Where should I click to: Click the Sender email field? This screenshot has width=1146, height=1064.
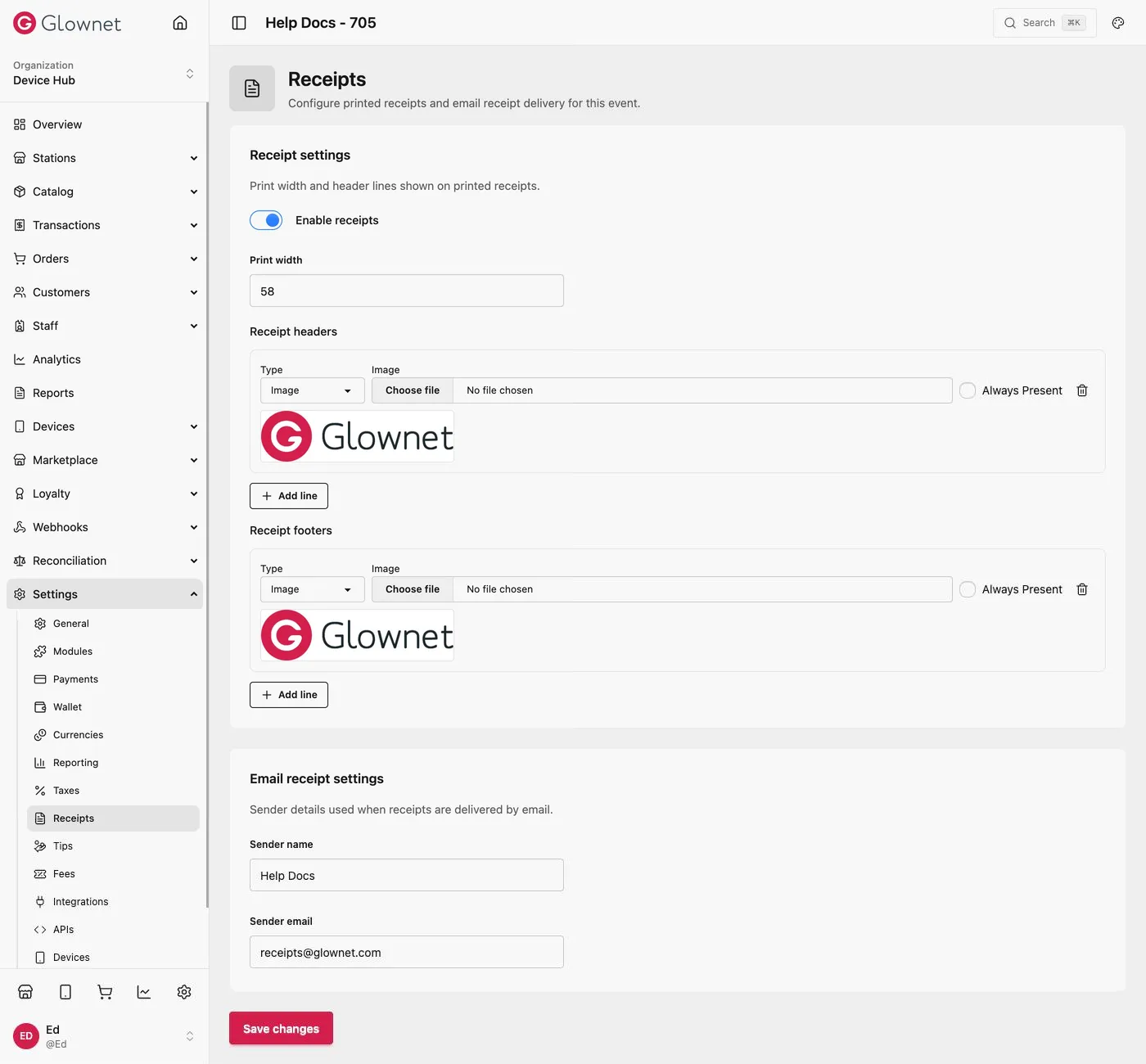point(407,952)
